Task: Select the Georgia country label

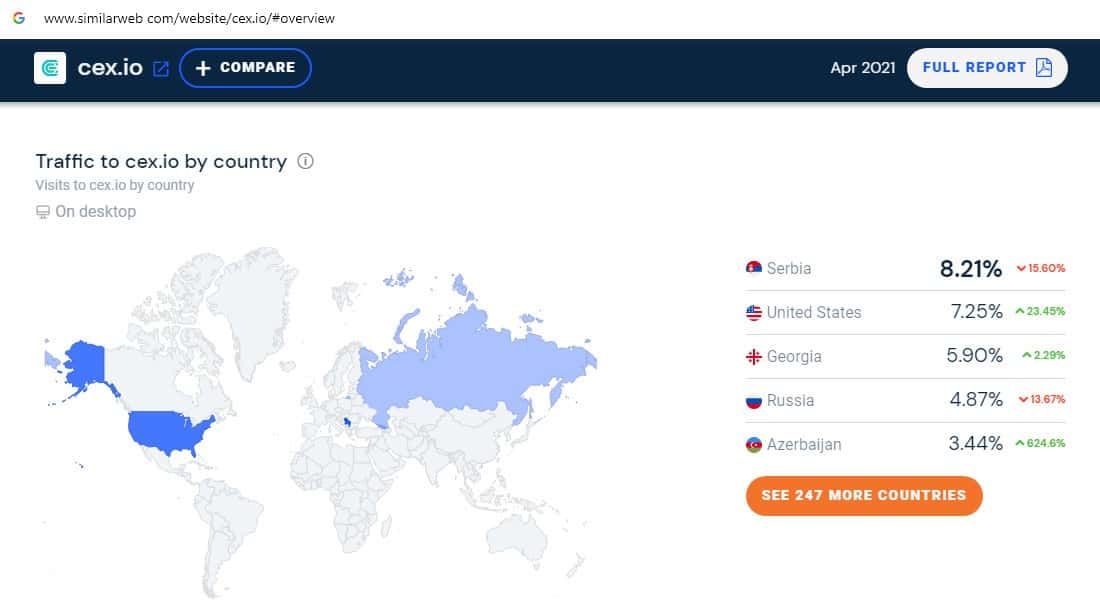Action: (793, 356)
